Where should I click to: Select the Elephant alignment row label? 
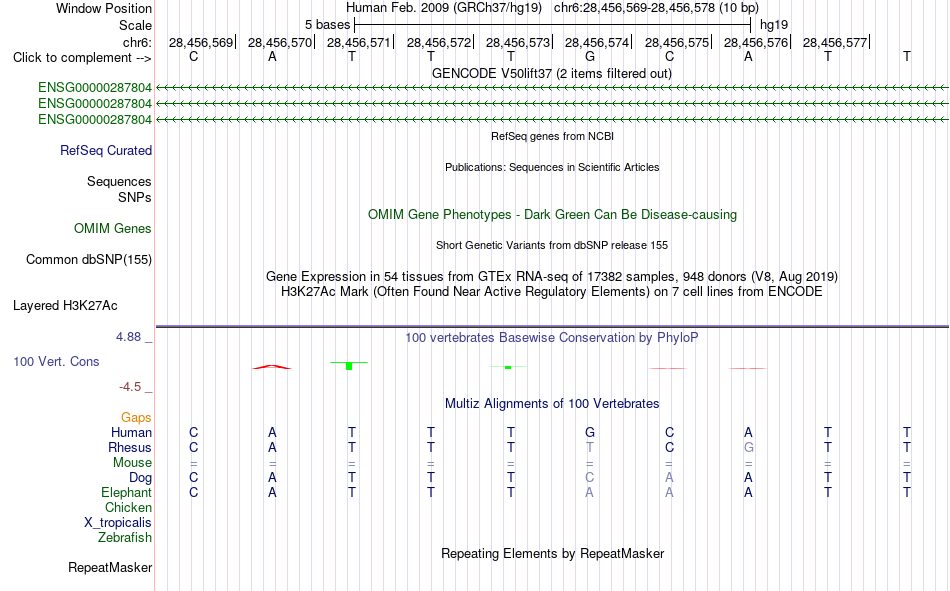126,492
